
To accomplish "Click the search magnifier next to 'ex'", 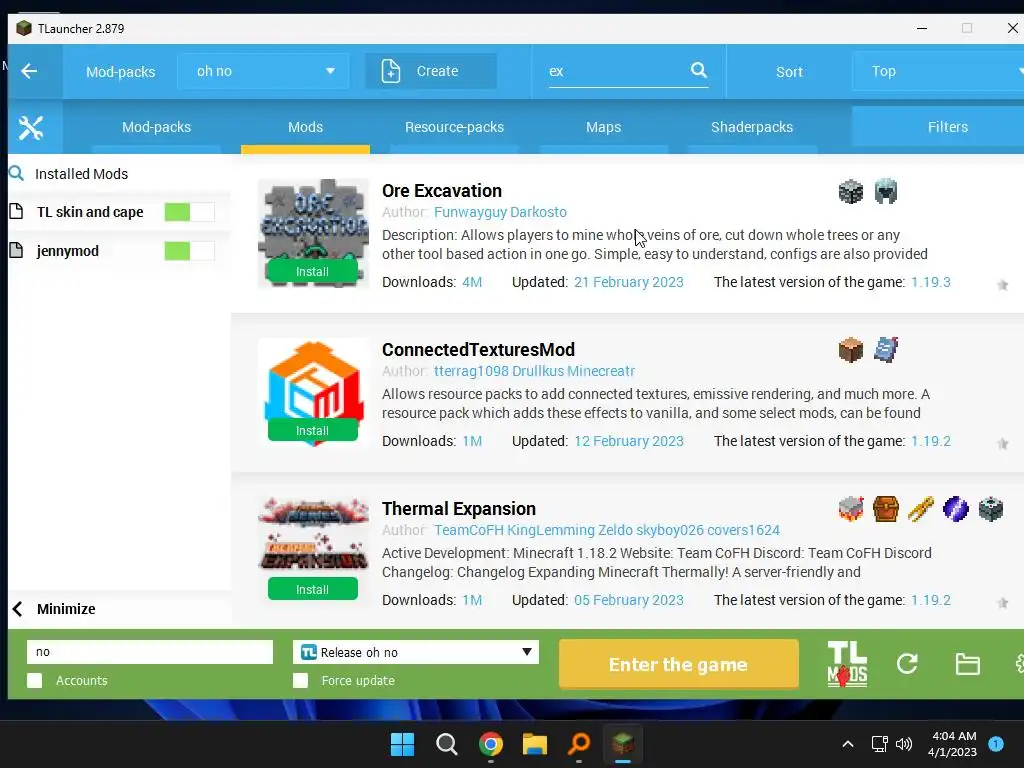I will click(699, 70).
